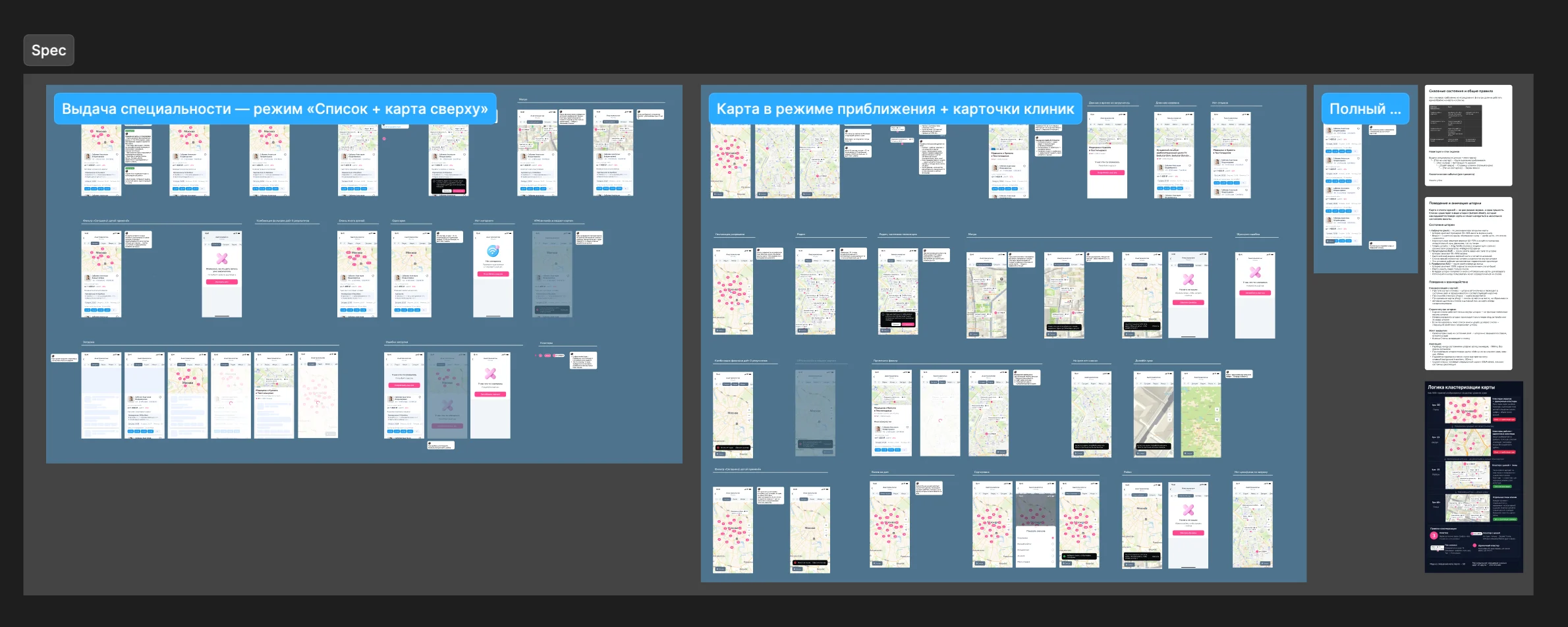Select the rightmost pink X error frame in the map section

pos(1255,295)
